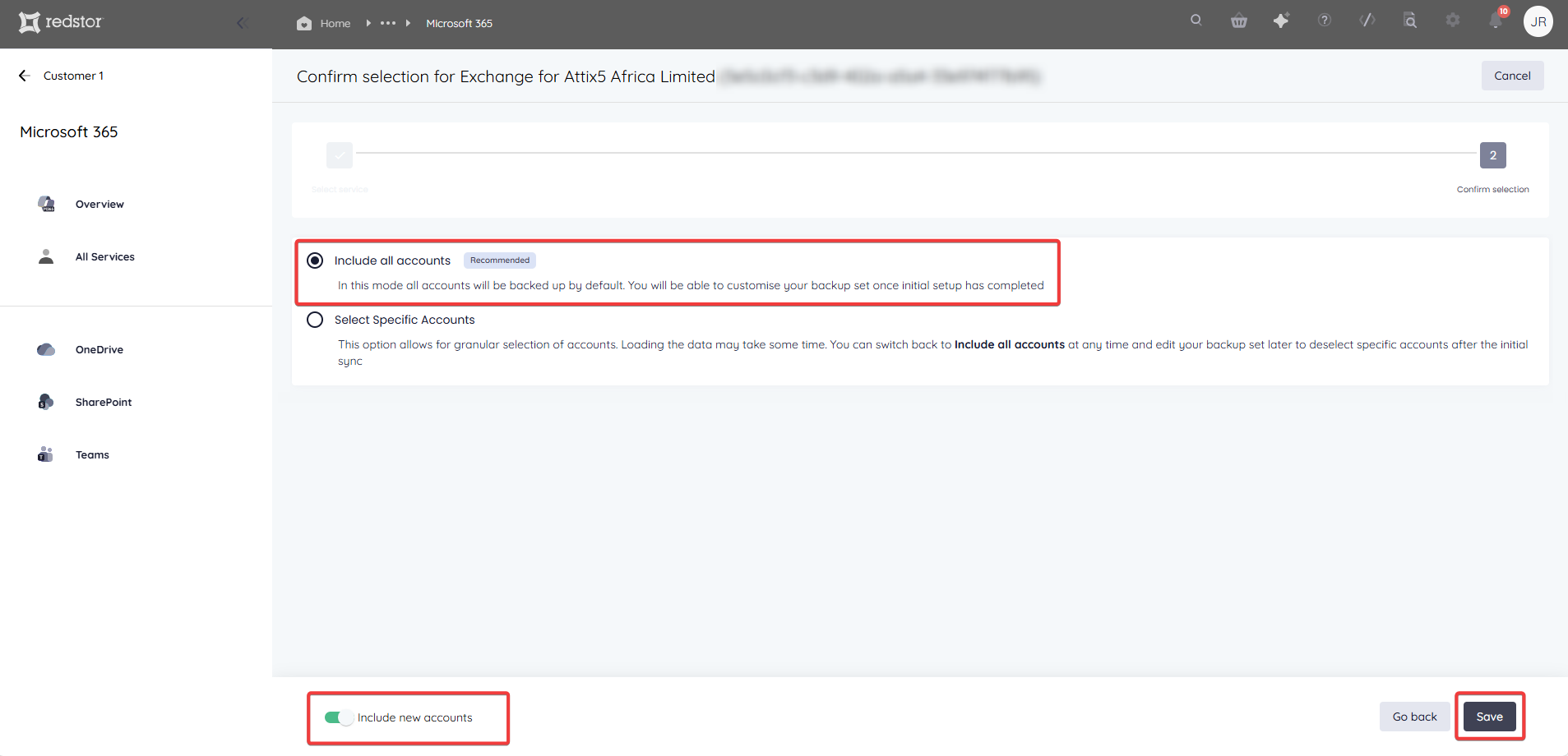Image resolution: width=1568 pixels, height=756 pixels.
Task: Select Include all accounts radio button
Action: pos(315,260)
